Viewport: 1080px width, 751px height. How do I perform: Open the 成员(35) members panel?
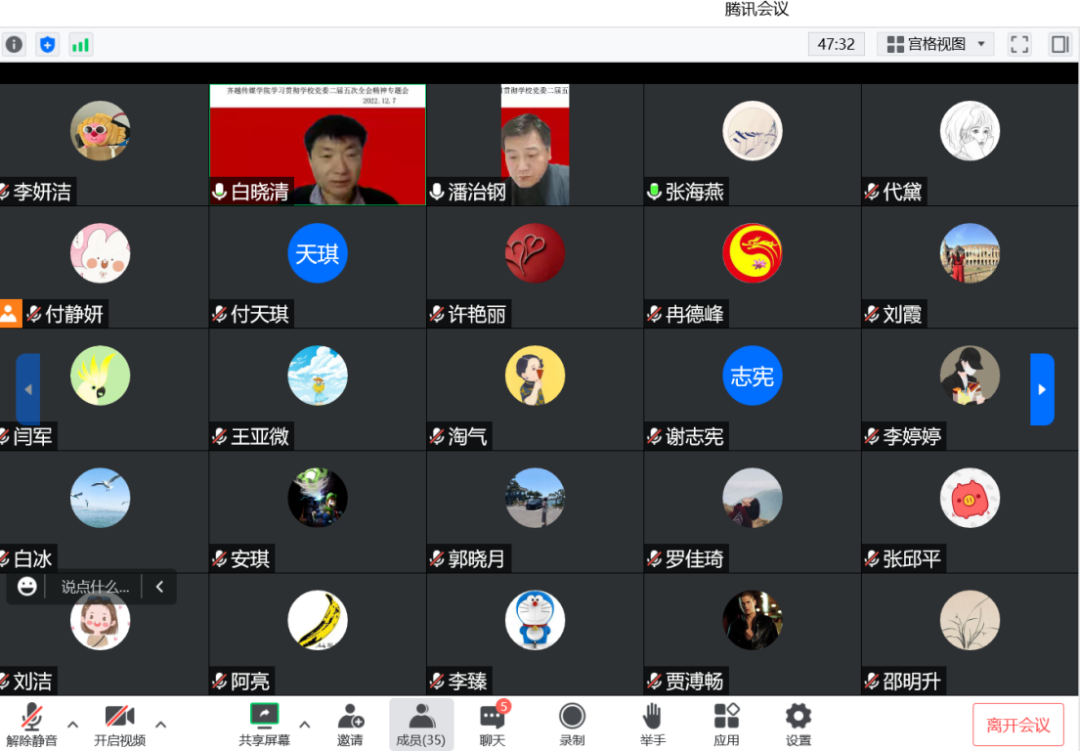421,724
